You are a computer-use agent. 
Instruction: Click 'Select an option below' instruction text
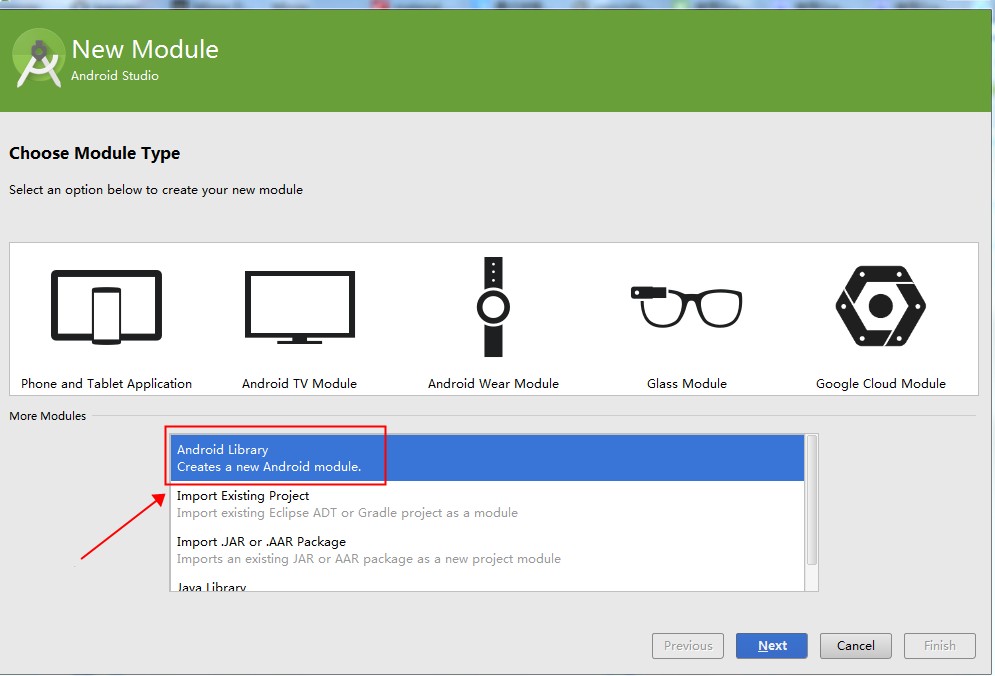[156, 190]
